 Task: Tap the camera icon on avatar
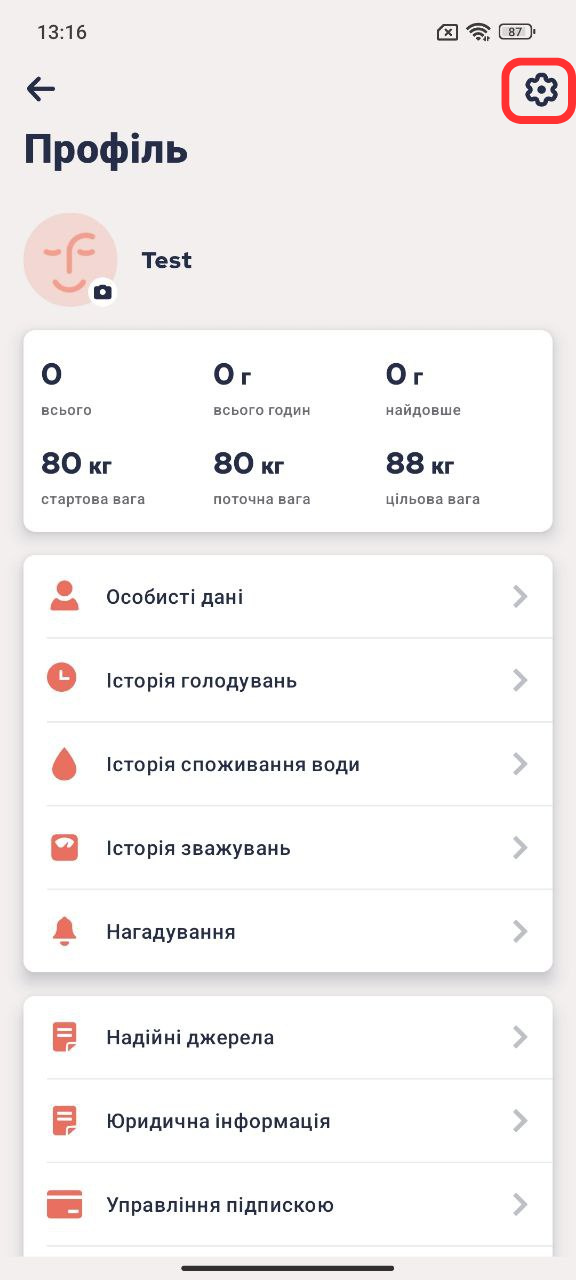103,292
